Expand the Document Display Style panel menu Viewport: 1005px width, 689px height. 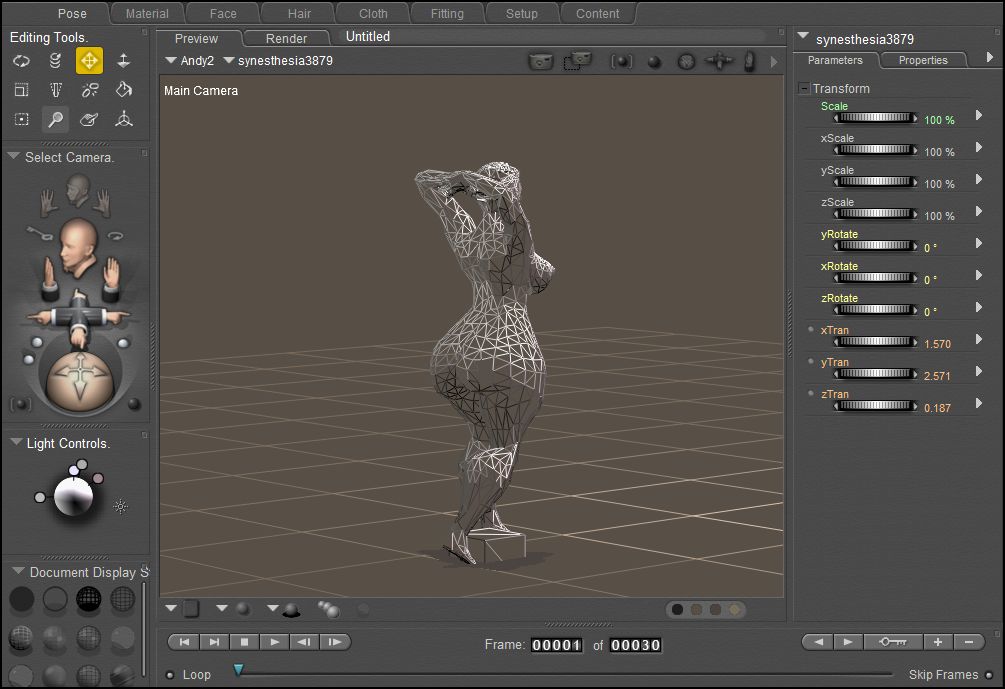[18, 571]
